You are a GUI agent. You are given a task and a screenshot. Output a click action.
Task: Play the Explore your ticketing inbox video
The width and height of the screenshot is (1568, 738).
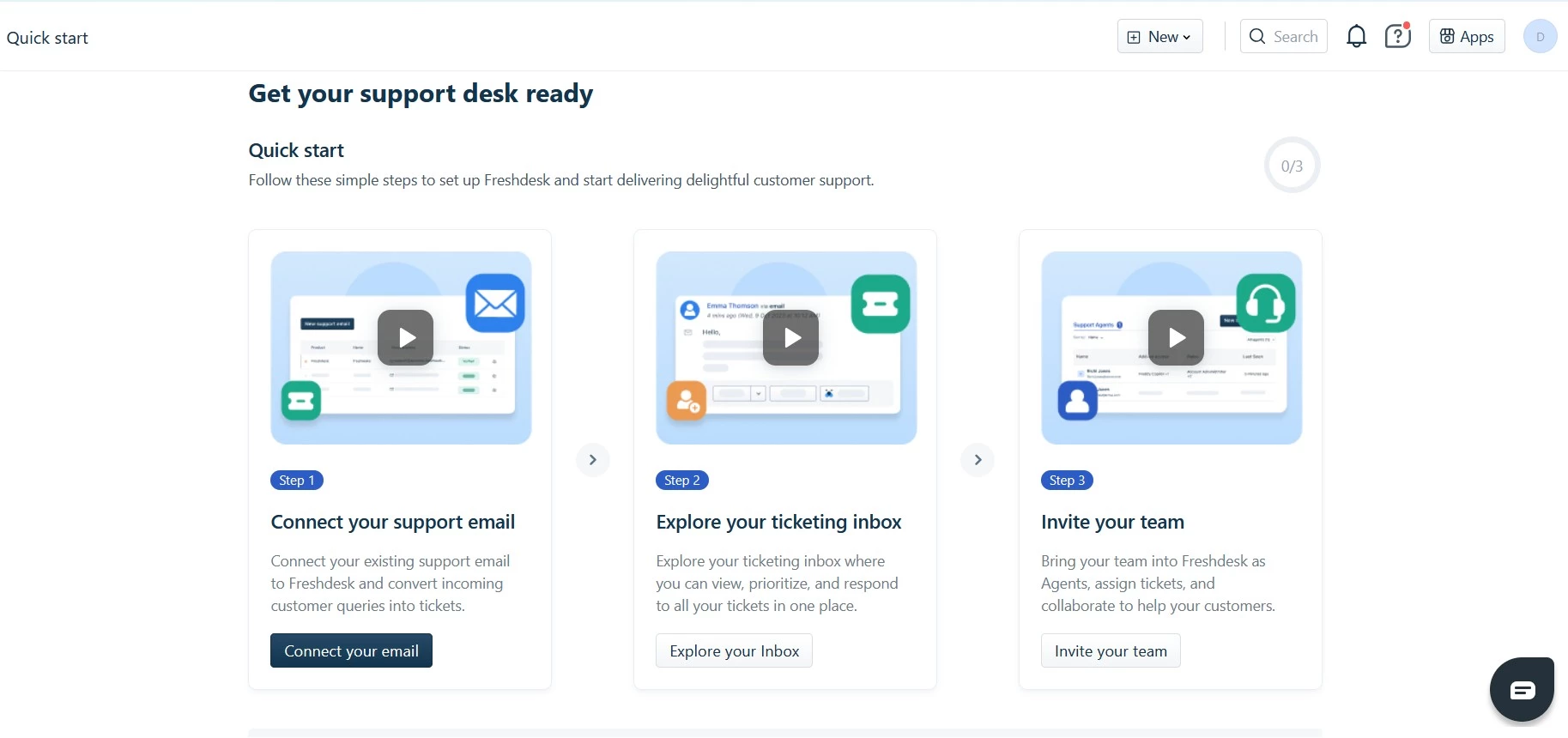click(x=790, y=337)
